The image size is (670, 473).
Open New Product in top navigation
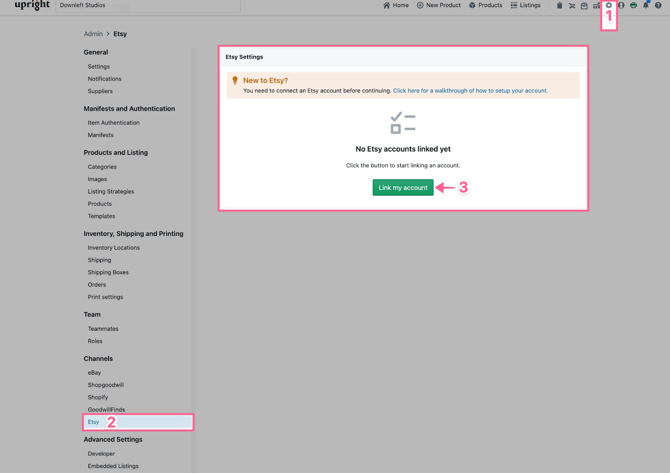[439, 5]
